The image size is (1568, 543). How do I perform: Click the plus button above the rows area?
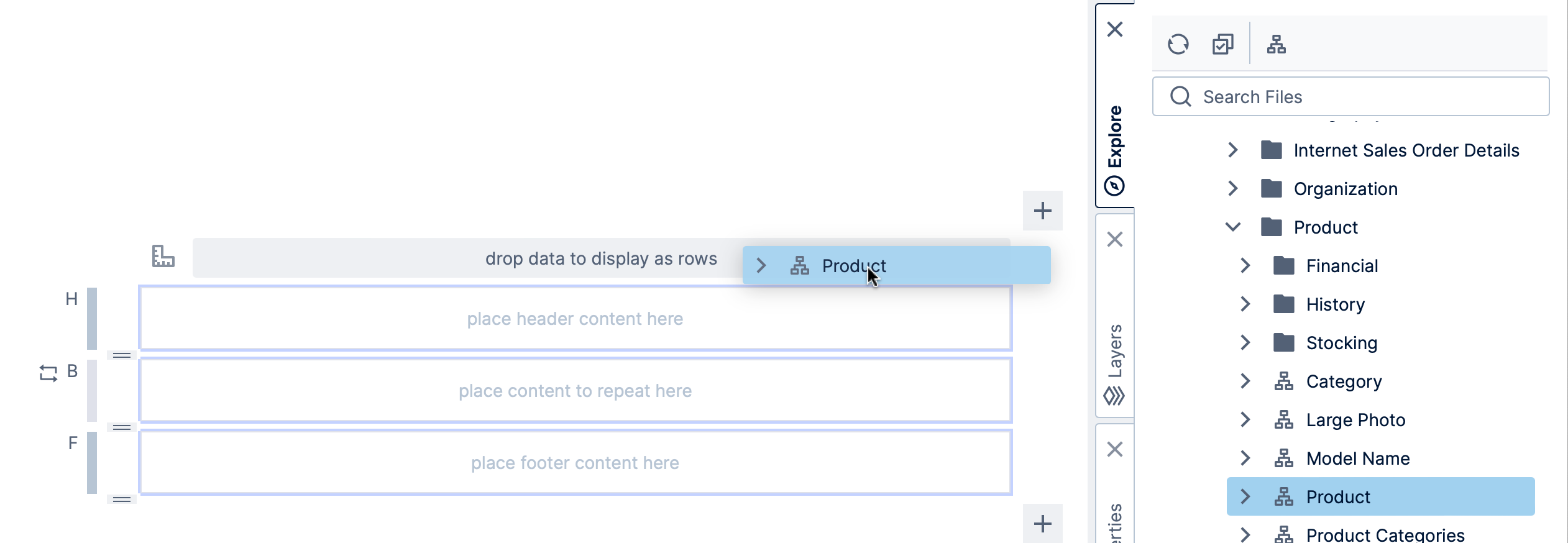pyautogui.click(x=1042, y=211)
